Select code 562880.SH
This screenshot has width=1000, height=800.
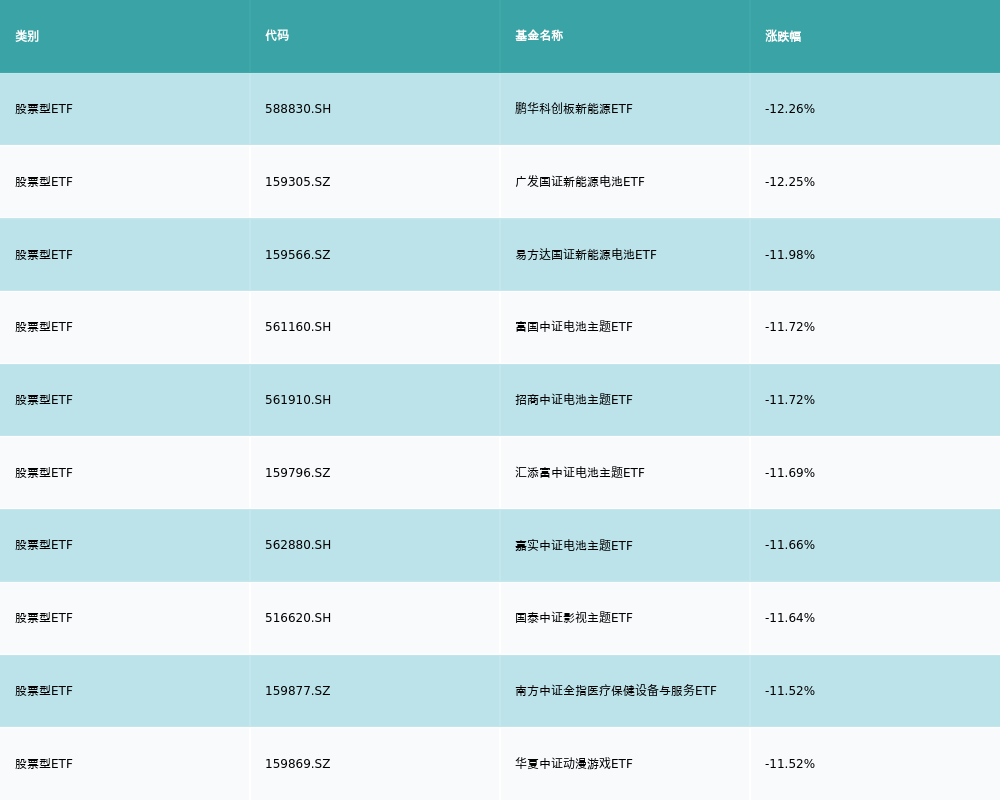[298, 545]
